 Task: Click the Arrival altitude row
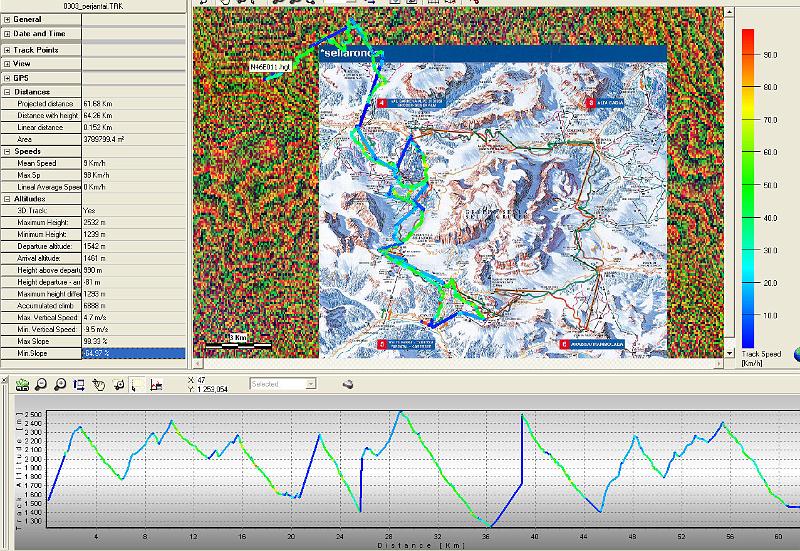(93, 258)
